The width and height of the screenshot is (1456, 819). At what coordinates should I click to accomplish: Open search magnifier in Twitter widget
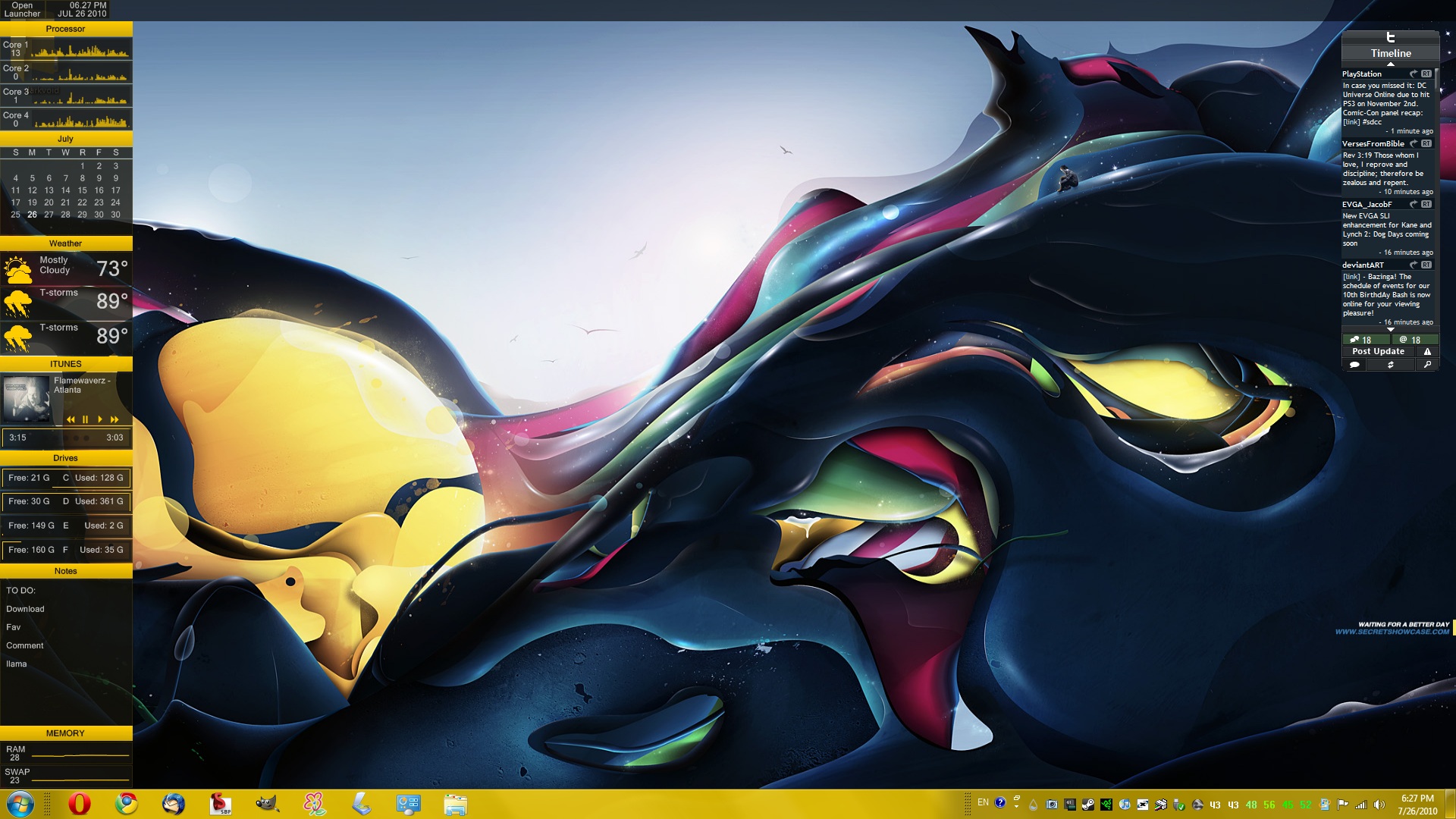click(x=1427, y=365)
